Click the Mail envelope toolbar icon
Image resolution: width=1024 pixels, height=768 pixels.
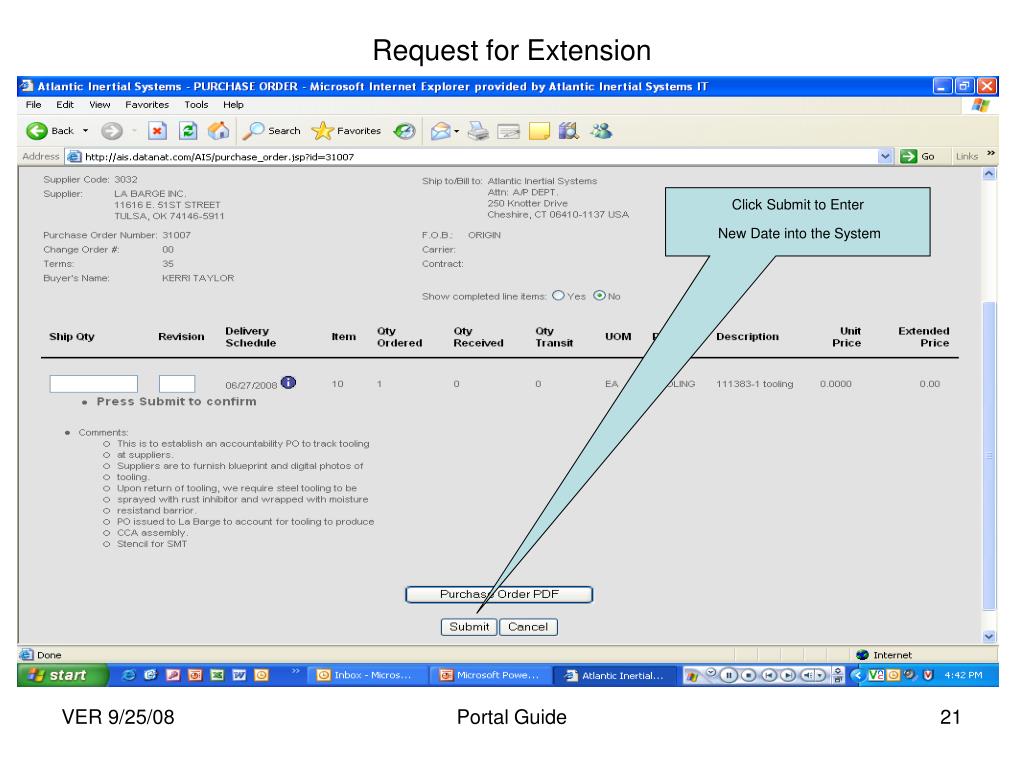pyautogui.click(x=440, y=131)
